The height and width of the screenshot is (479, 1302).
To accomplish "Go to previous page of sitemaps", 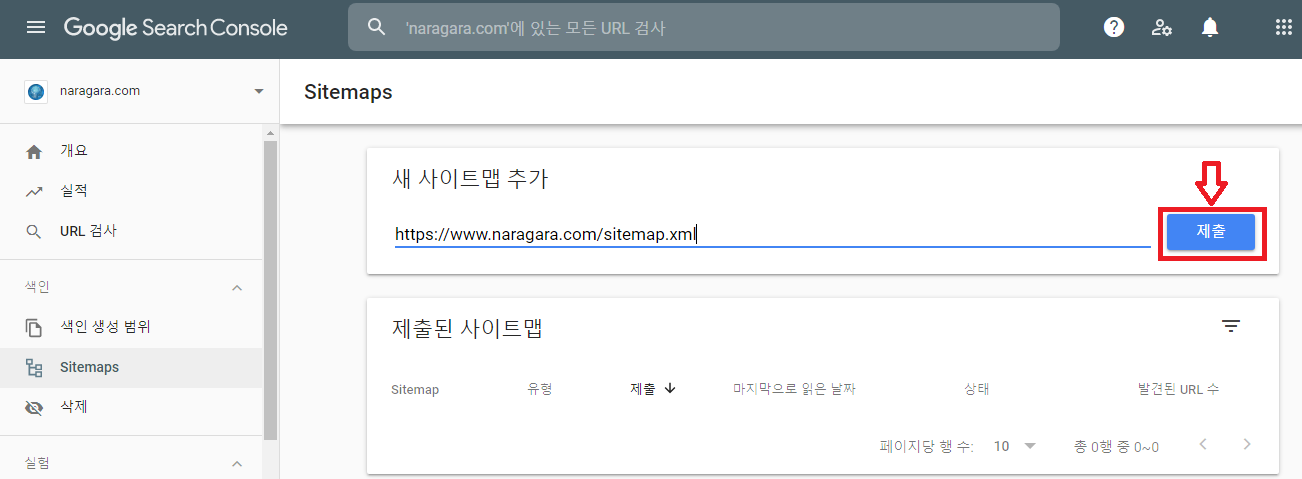I will click(x=1204, y=444).
